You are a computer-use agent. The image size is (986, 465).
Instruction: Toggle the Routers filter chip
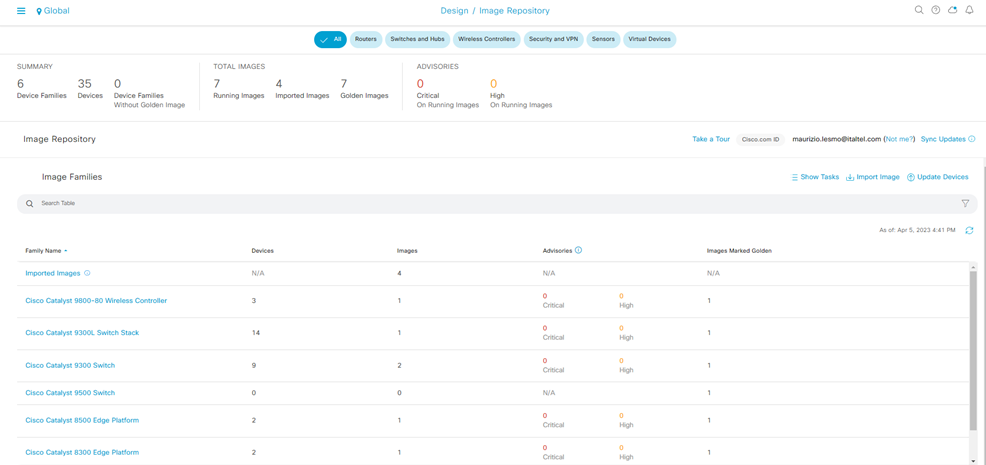[x=366, y=39]
